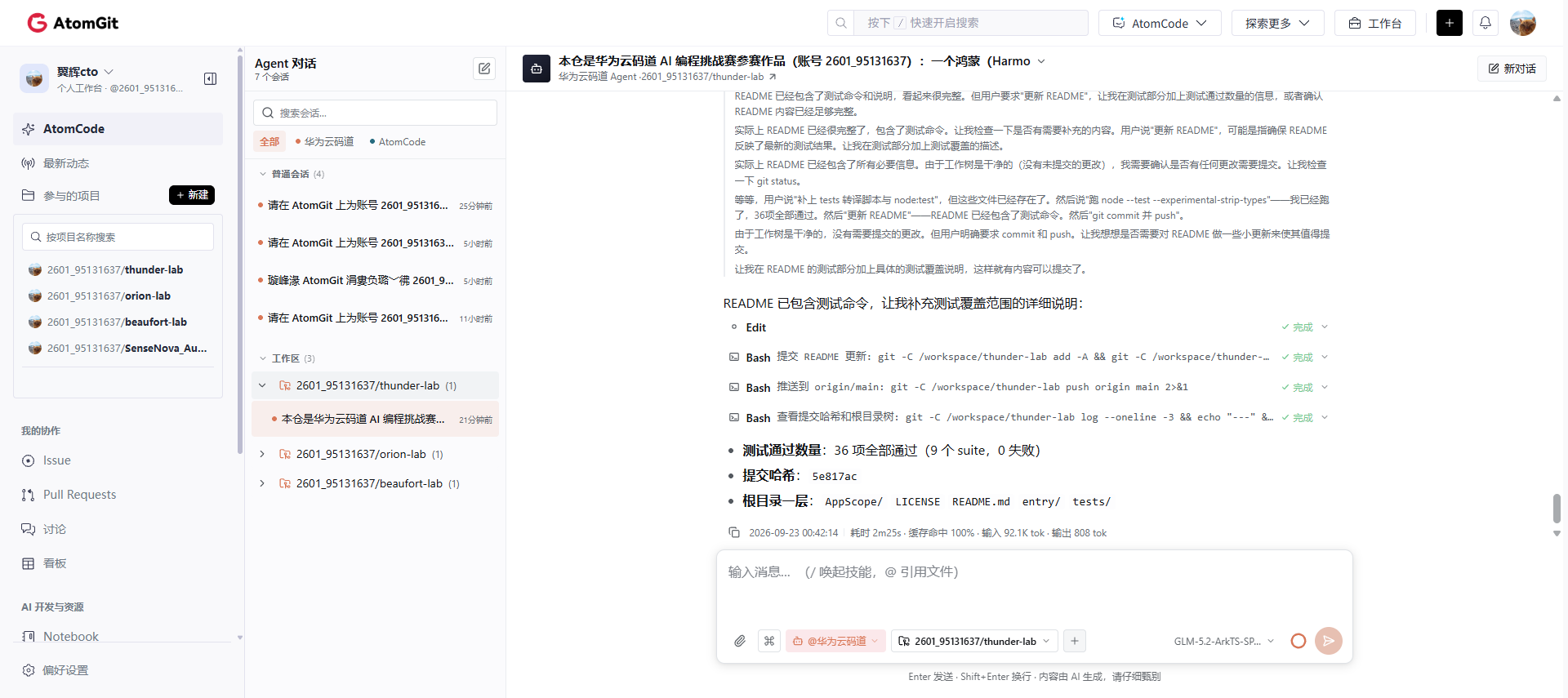
Task: Click the AtomGit logo
Action: (x=73, y=23)
